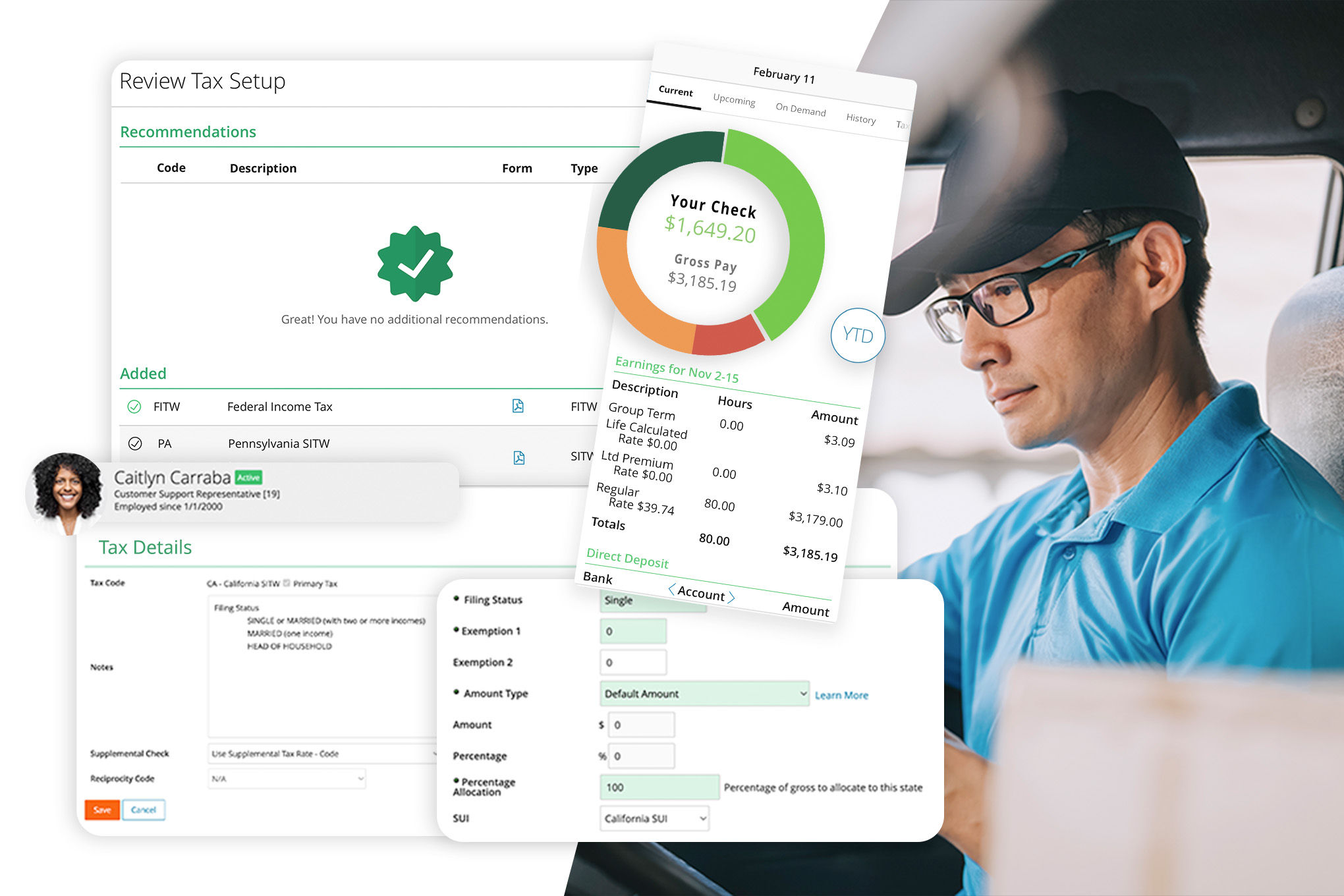Open the Learn More link

(841, 695)
